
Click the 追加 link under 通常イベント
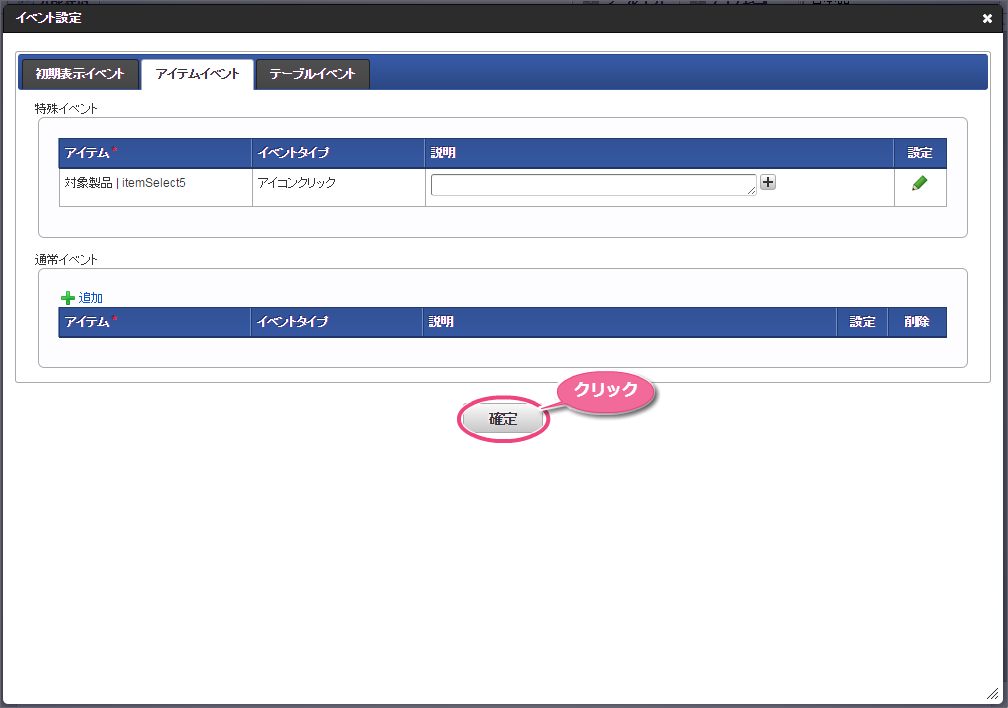(91, 298)
